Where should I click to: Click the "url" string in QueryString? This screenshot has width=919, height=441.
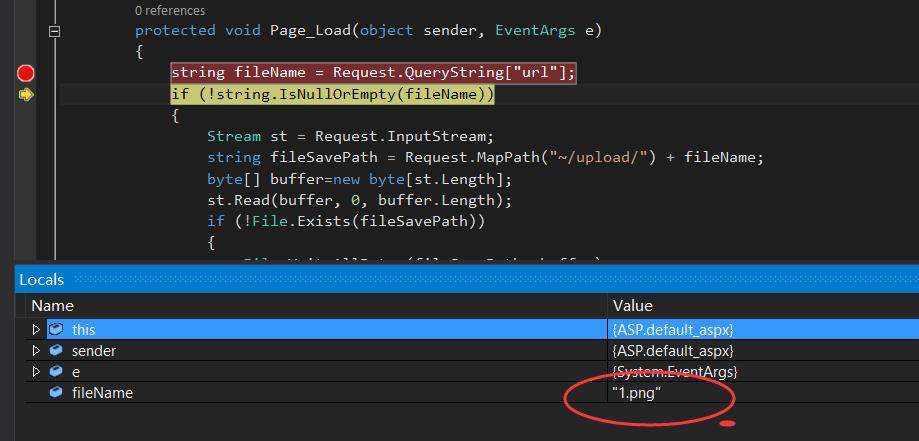tap(536, 73)
